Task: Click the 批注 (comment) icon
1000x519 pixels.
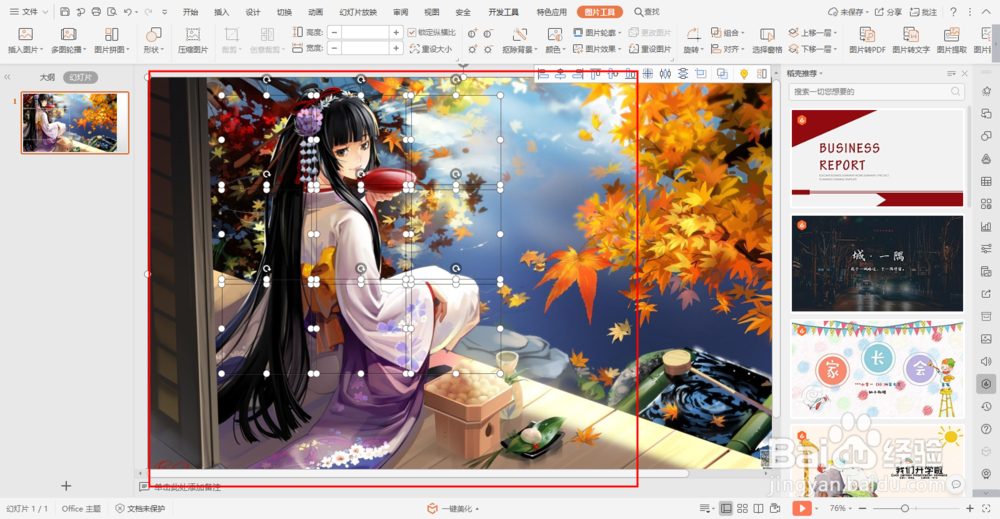Action: (x=923, y=11)
